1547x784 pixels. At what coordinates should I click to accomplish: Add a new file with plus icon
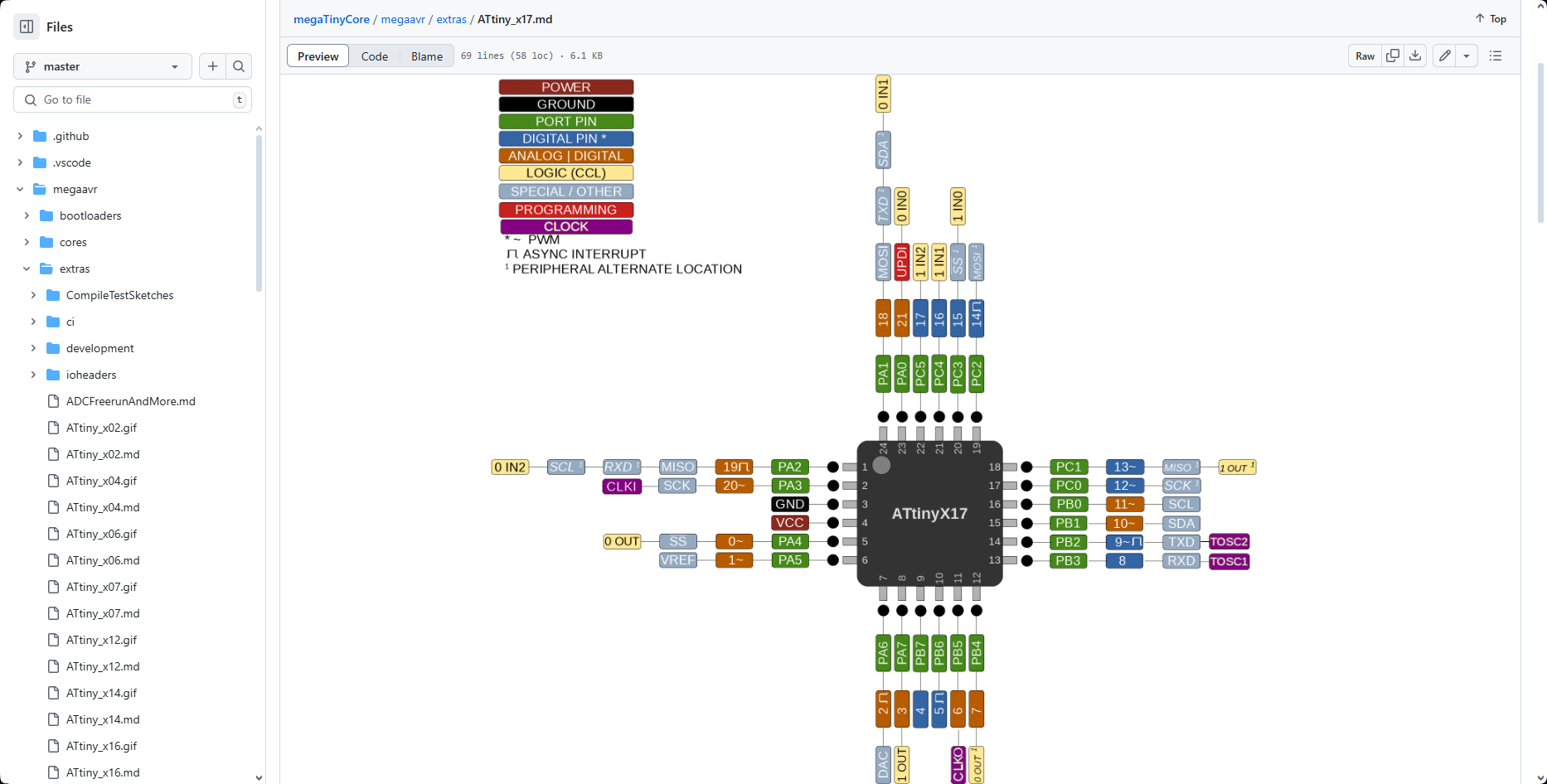213,66
